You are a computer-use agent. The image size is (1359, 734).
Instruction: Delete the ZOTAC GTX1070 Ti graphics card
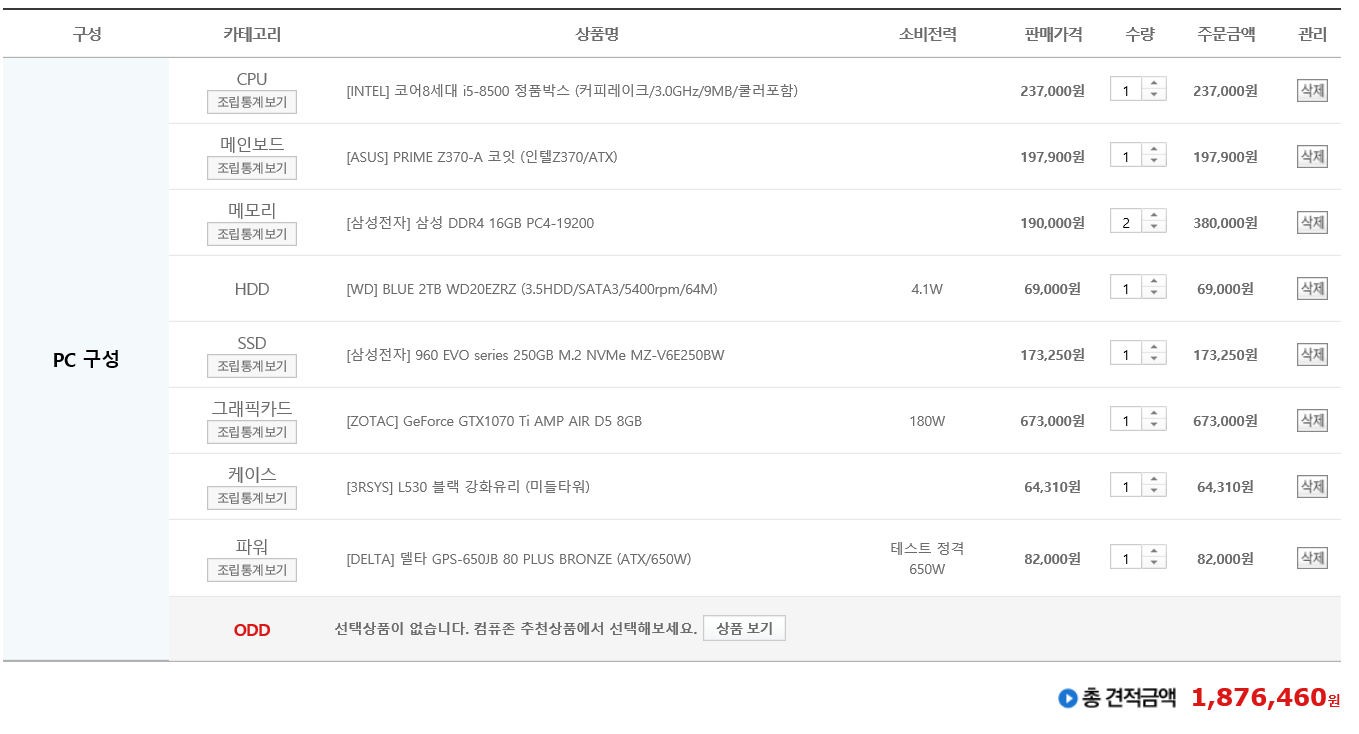point(1312,420)
